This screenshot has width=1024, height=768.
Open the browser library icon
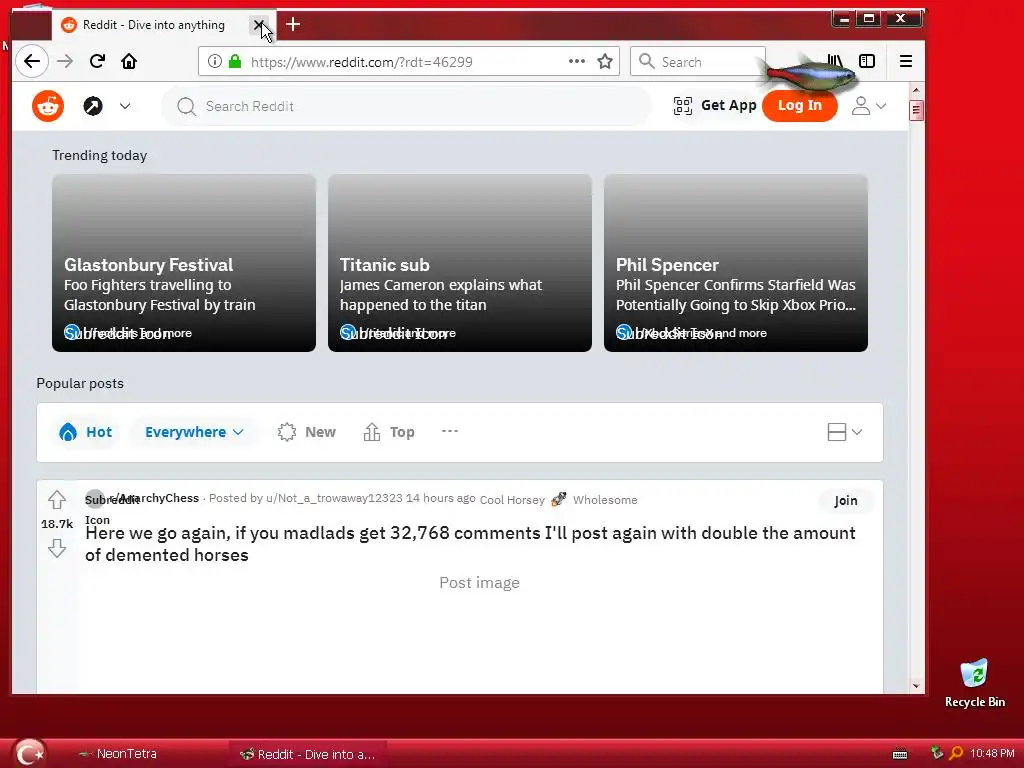(x=835, y=61)
